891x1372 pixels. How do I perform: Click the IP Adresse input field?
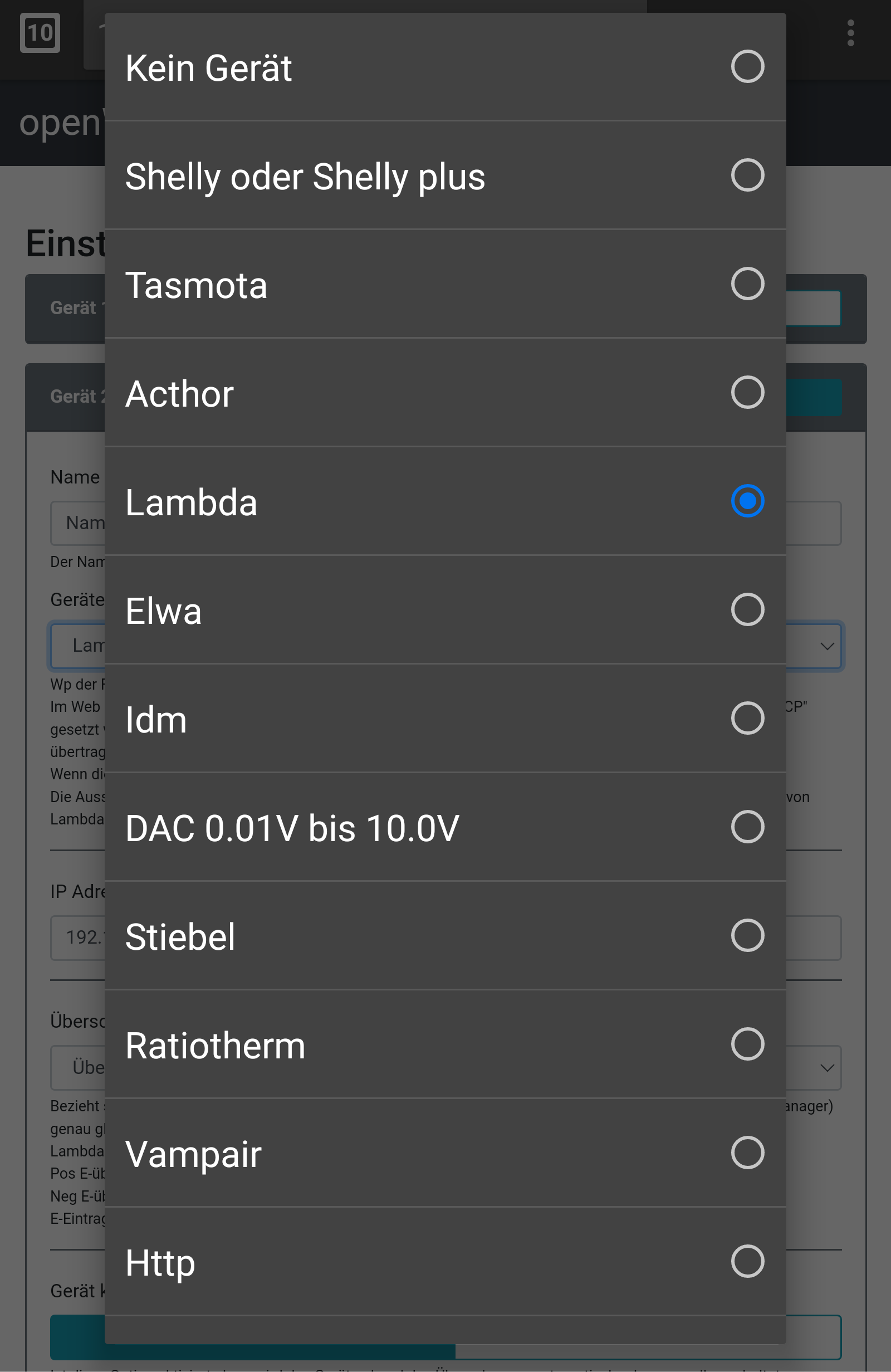(x=812, y=938)
